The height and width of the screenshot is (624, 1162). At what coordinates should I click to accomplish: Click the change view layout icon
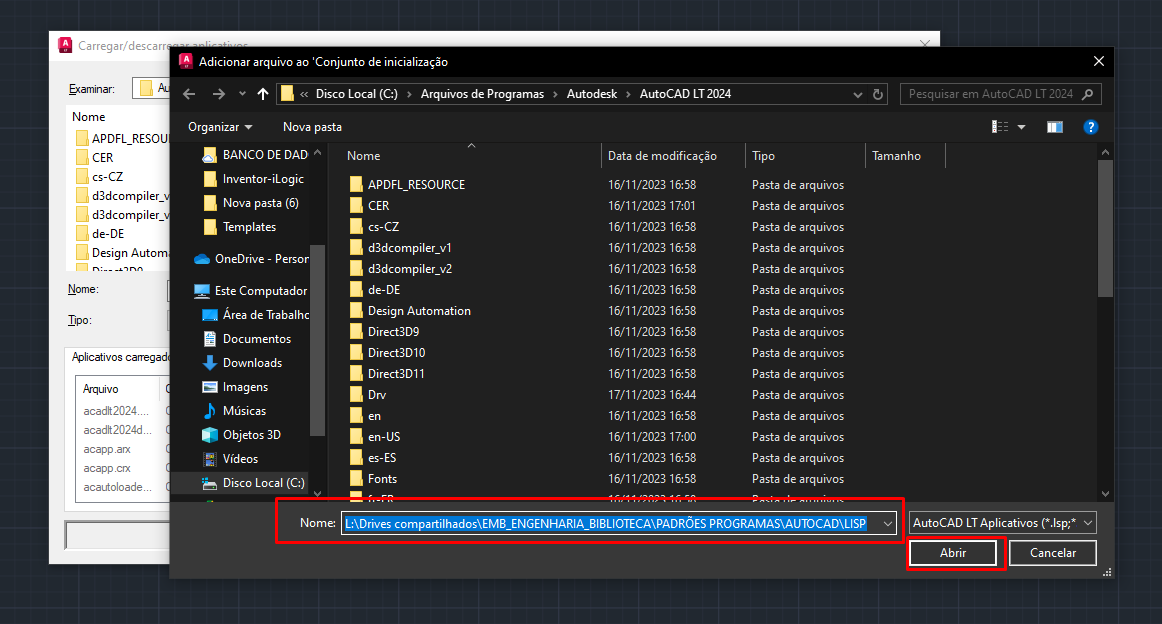(x=1000, y=127)
